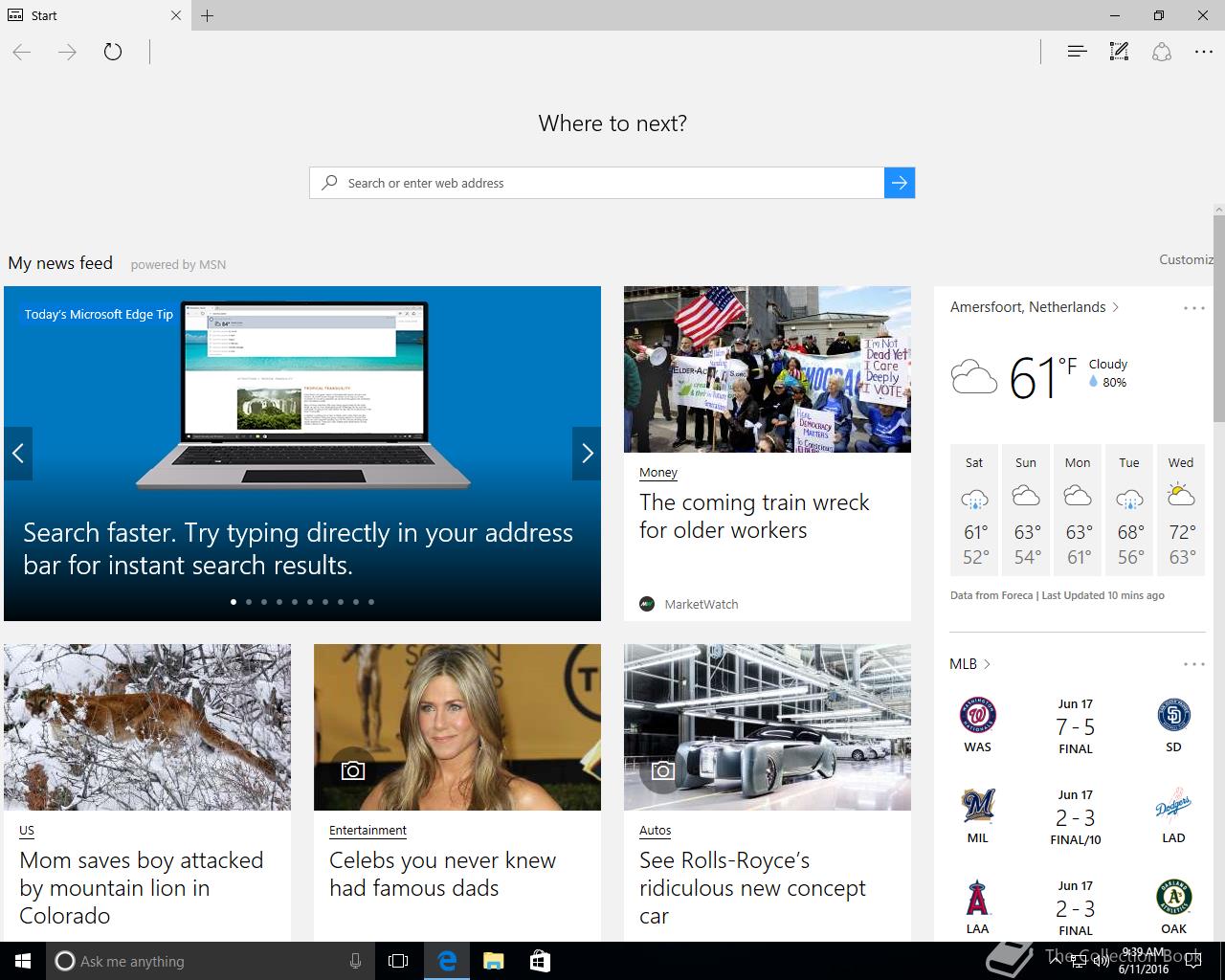The height and width of the screenshot is (980, 1225).
Task: Select the first carousel dot indicator
Action: click(234, 602)
